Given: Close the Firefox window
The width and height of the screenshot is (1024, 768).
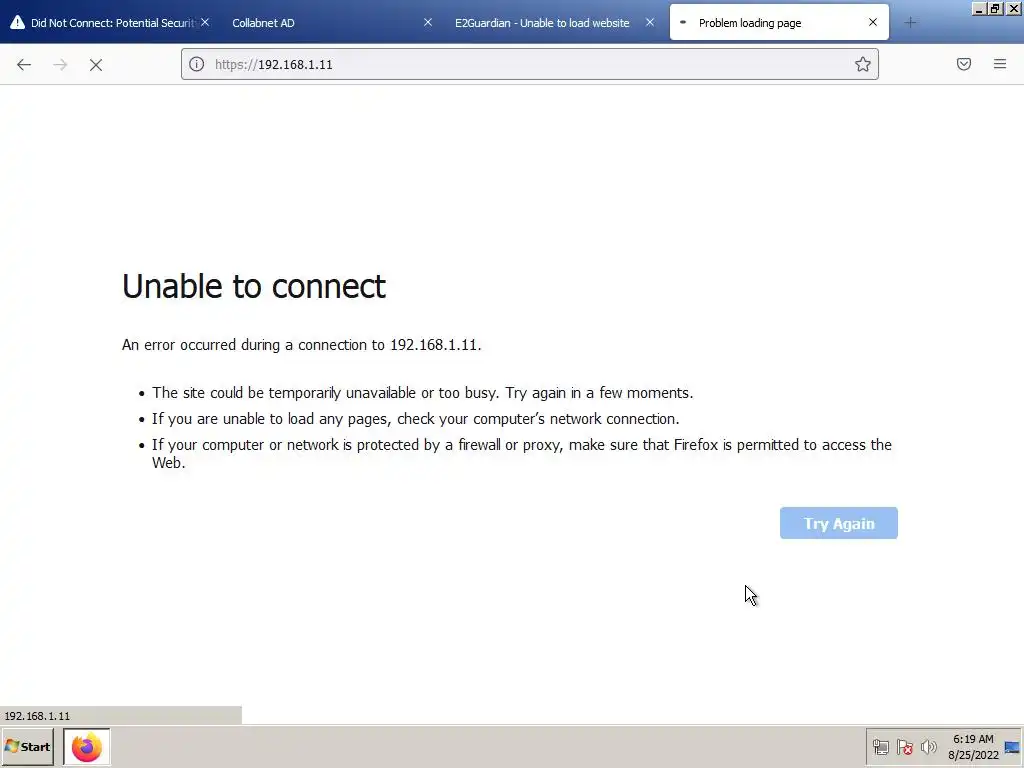Looking at the screenshot, I should click(x=1013, y=8).
